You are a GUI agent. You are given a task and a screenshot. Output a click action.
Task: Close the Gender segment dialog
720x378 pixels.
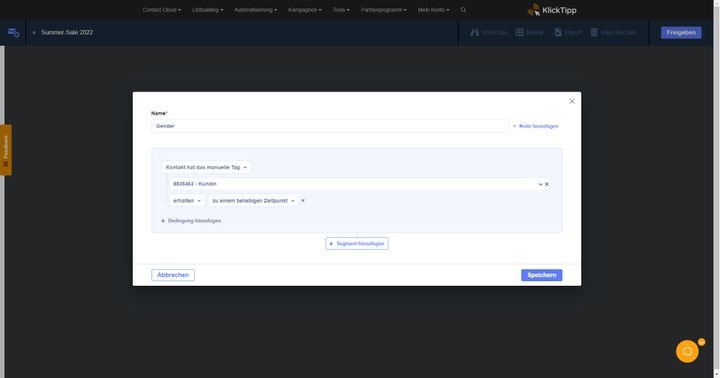tap(572, 101)
